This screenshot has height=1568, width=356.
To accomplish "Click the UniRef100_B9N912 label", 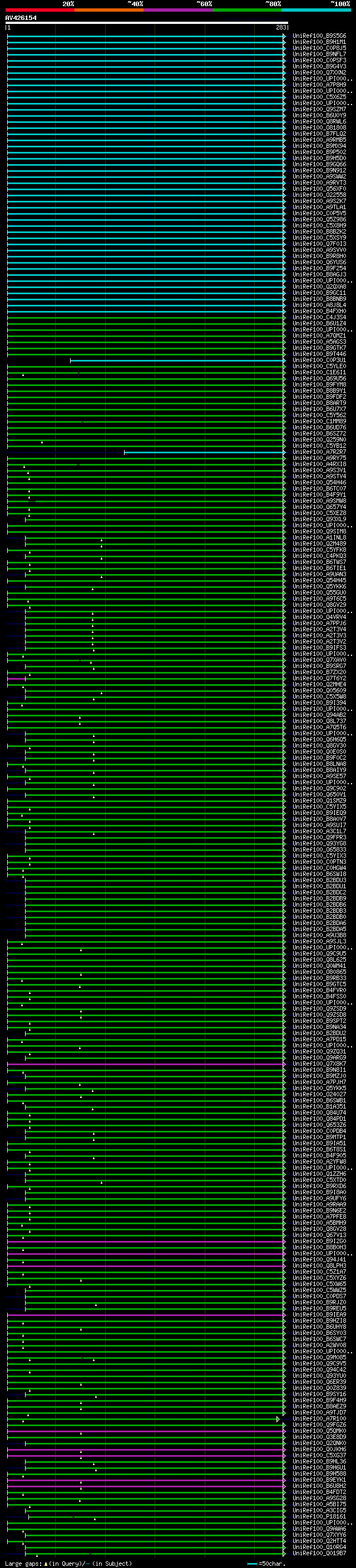I will [x=319, y=170].
